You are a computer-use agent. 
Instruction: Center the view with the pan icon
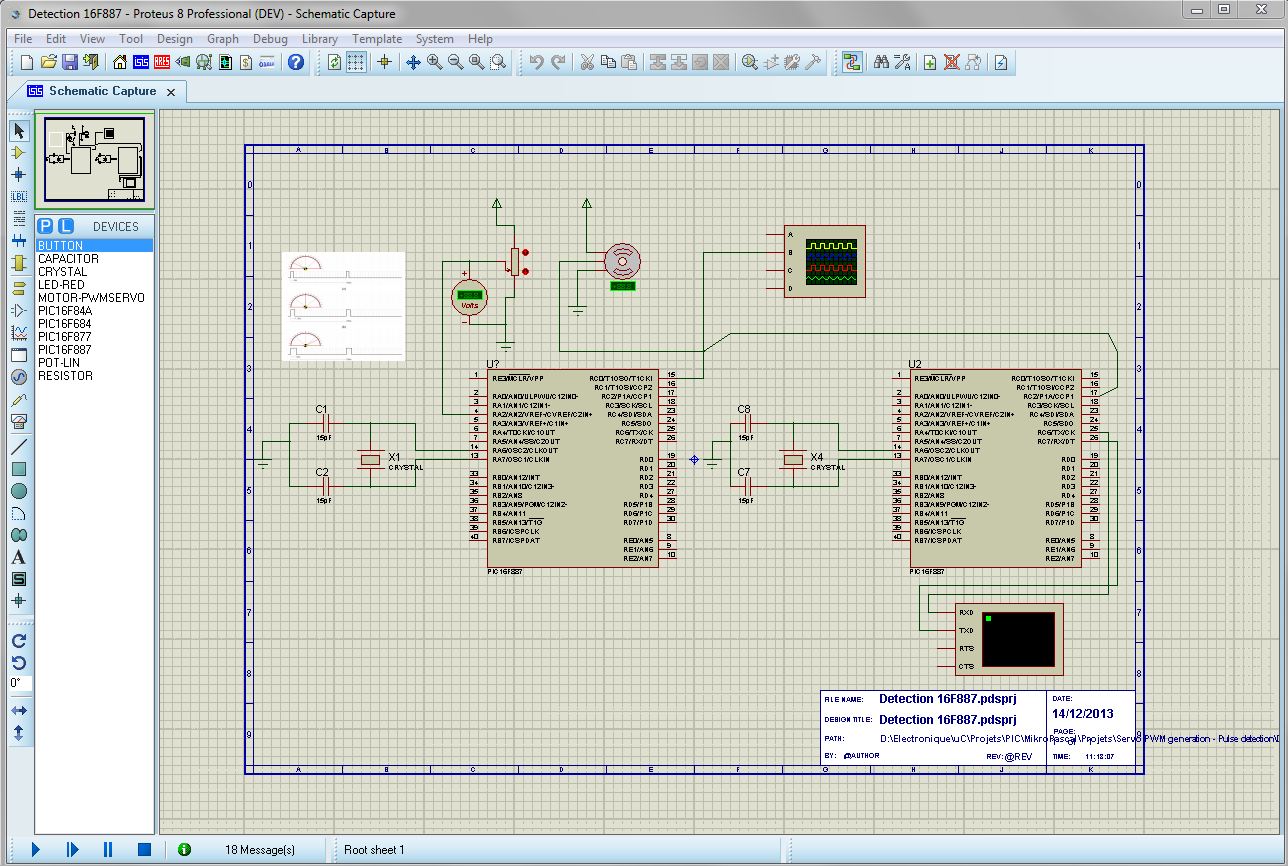(x=413, y=62)
